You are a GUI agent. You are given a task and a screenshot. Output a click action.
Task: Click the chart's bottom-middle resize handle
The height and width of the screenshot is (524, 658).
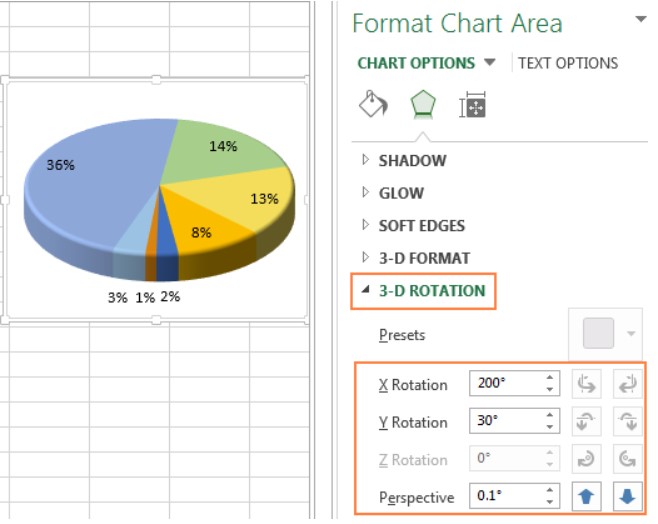[x=156, y=320]
